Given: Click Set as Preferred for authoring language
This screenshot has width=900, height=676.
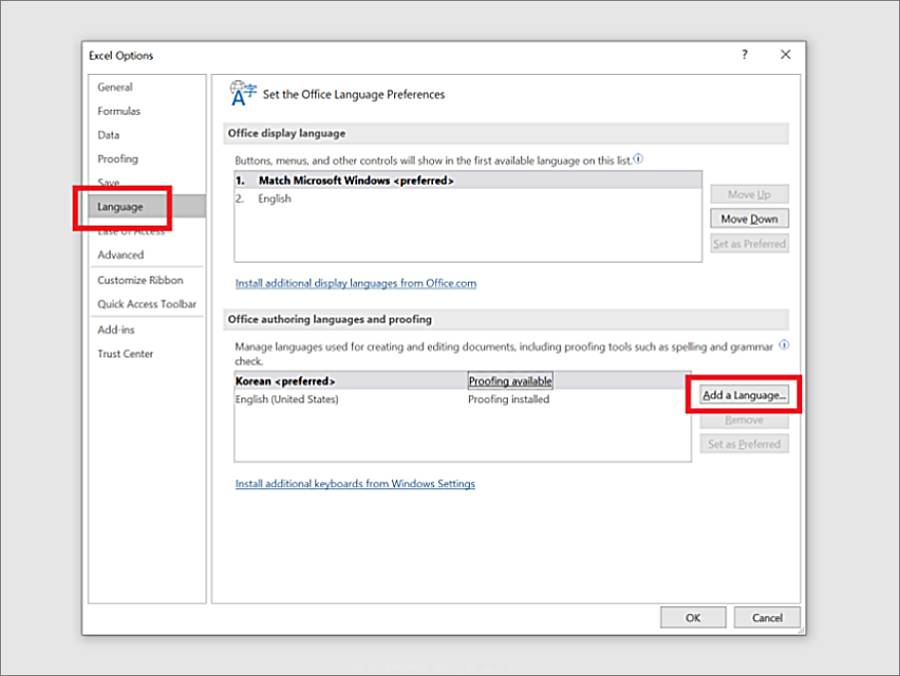Looking at the screenshot, I should [x=744, y=444].
